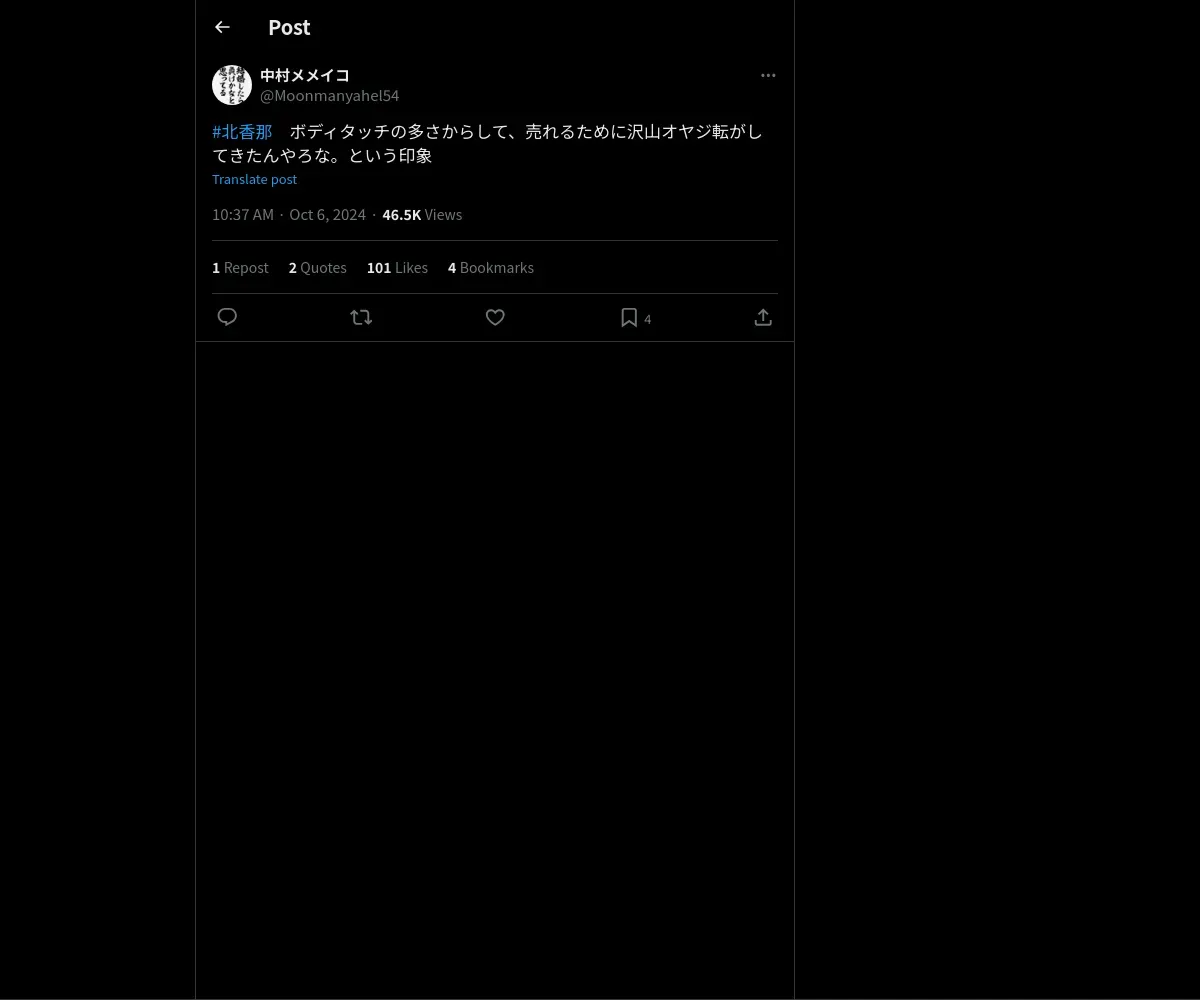Share the post via upload icon
1200x1000 pixels.
763,317
